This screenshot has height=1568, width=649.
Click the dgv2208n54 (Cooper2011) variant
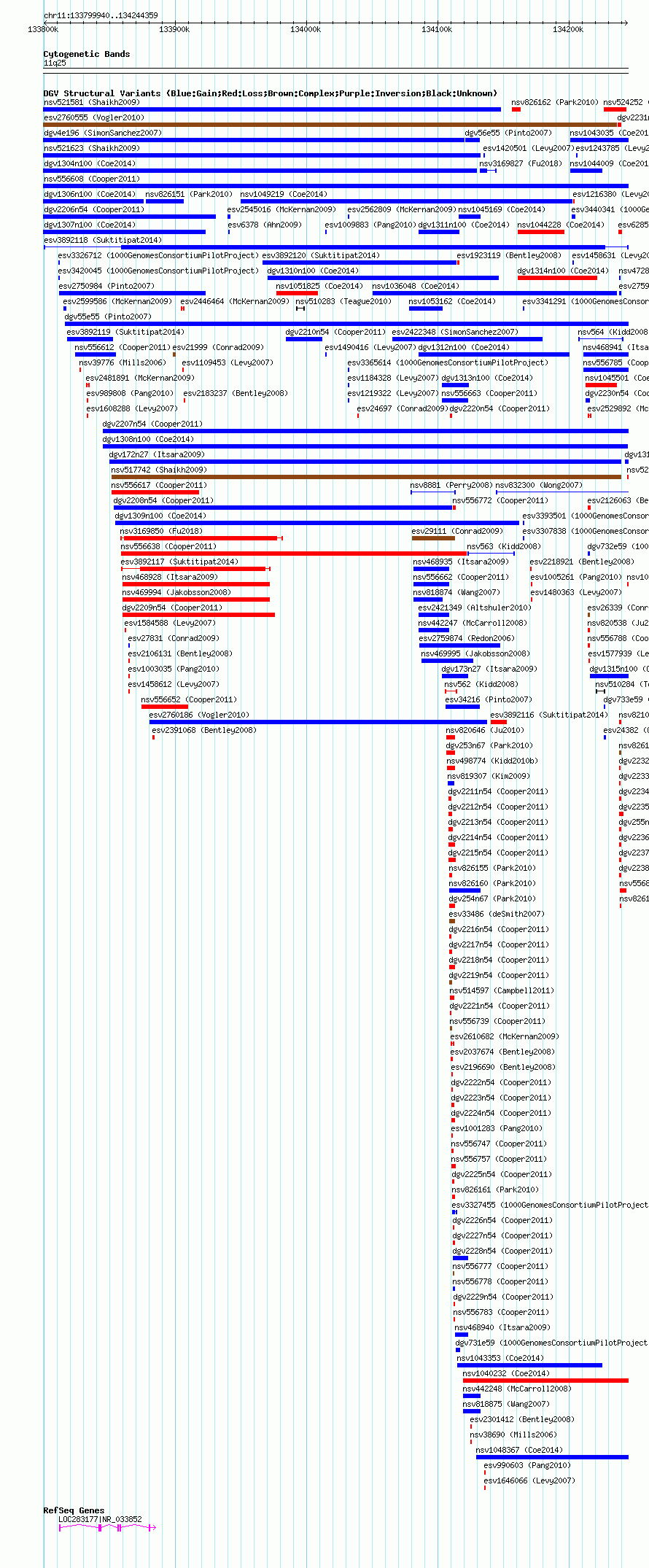click(x=283, y=508)
